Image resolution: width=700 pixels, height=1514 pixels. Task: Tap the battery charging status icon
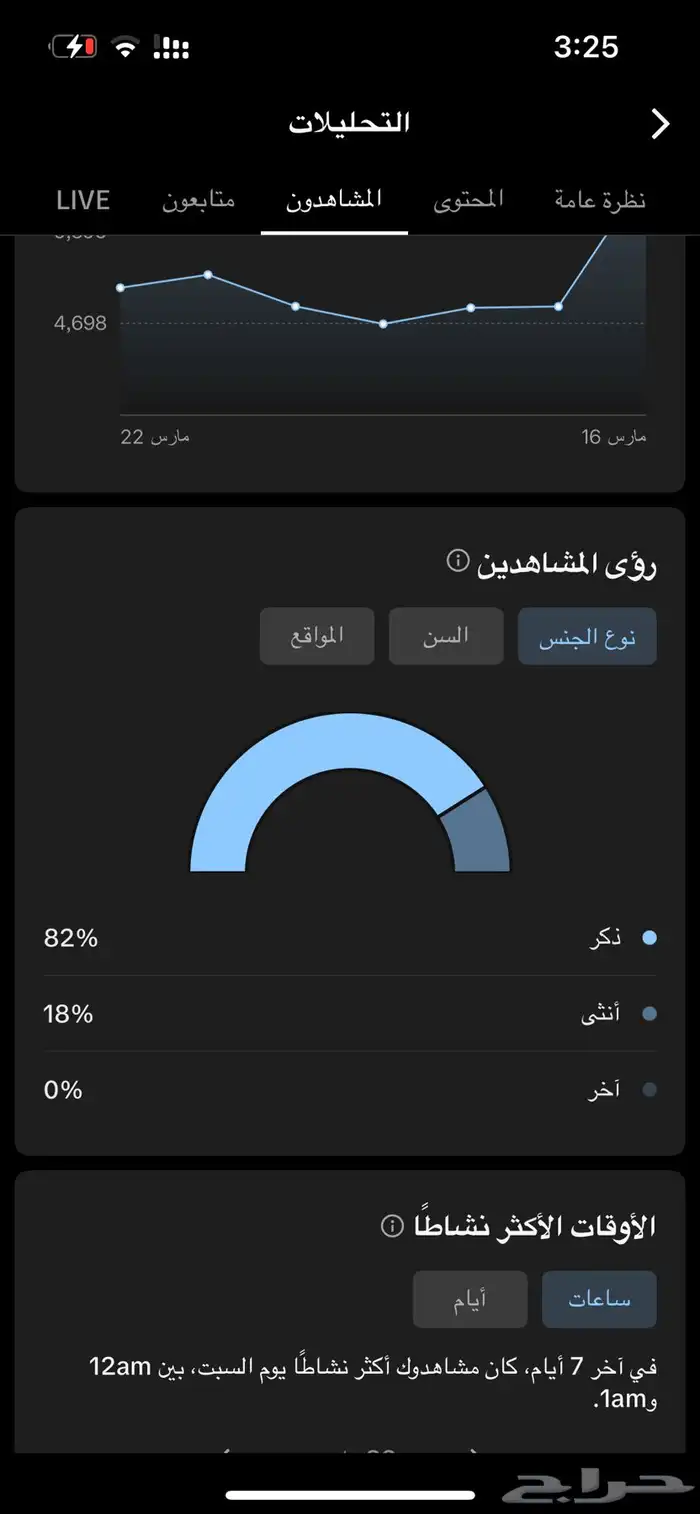(73, 46)
